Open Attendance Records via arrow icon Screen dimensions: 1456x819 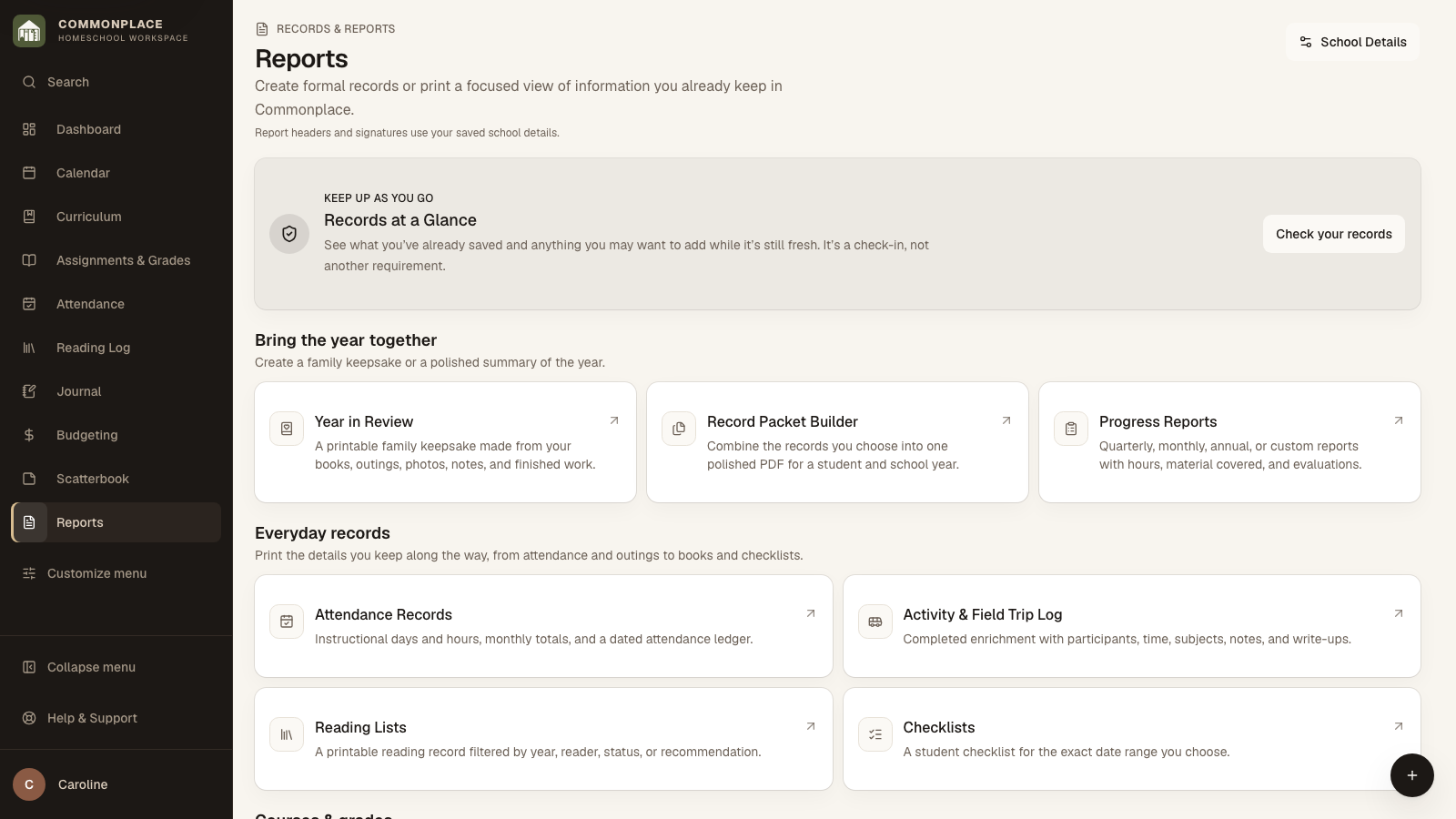[x=811, y=613]
